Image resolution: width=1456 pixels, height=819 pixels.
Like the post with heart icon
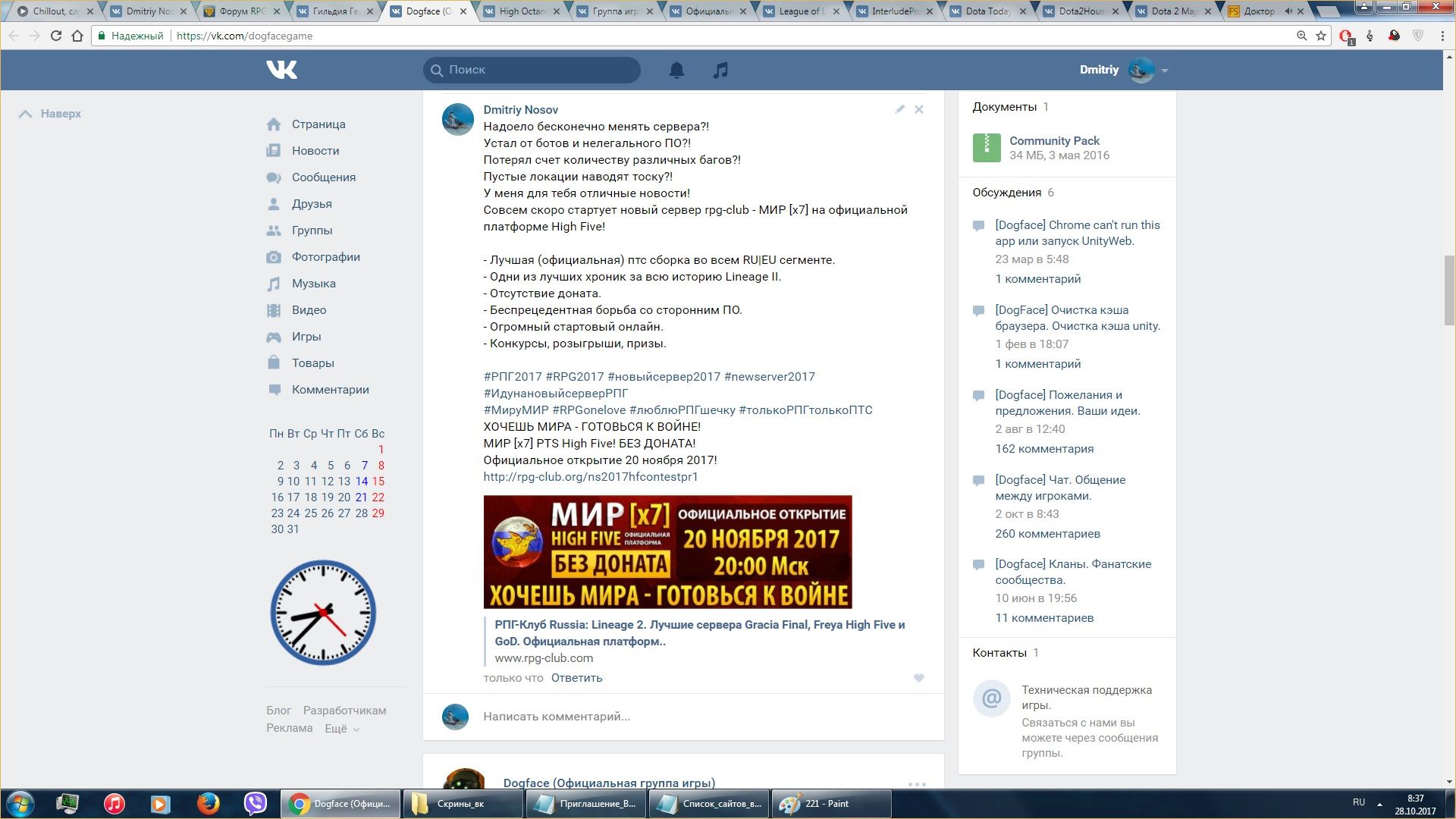pos(918,678)
